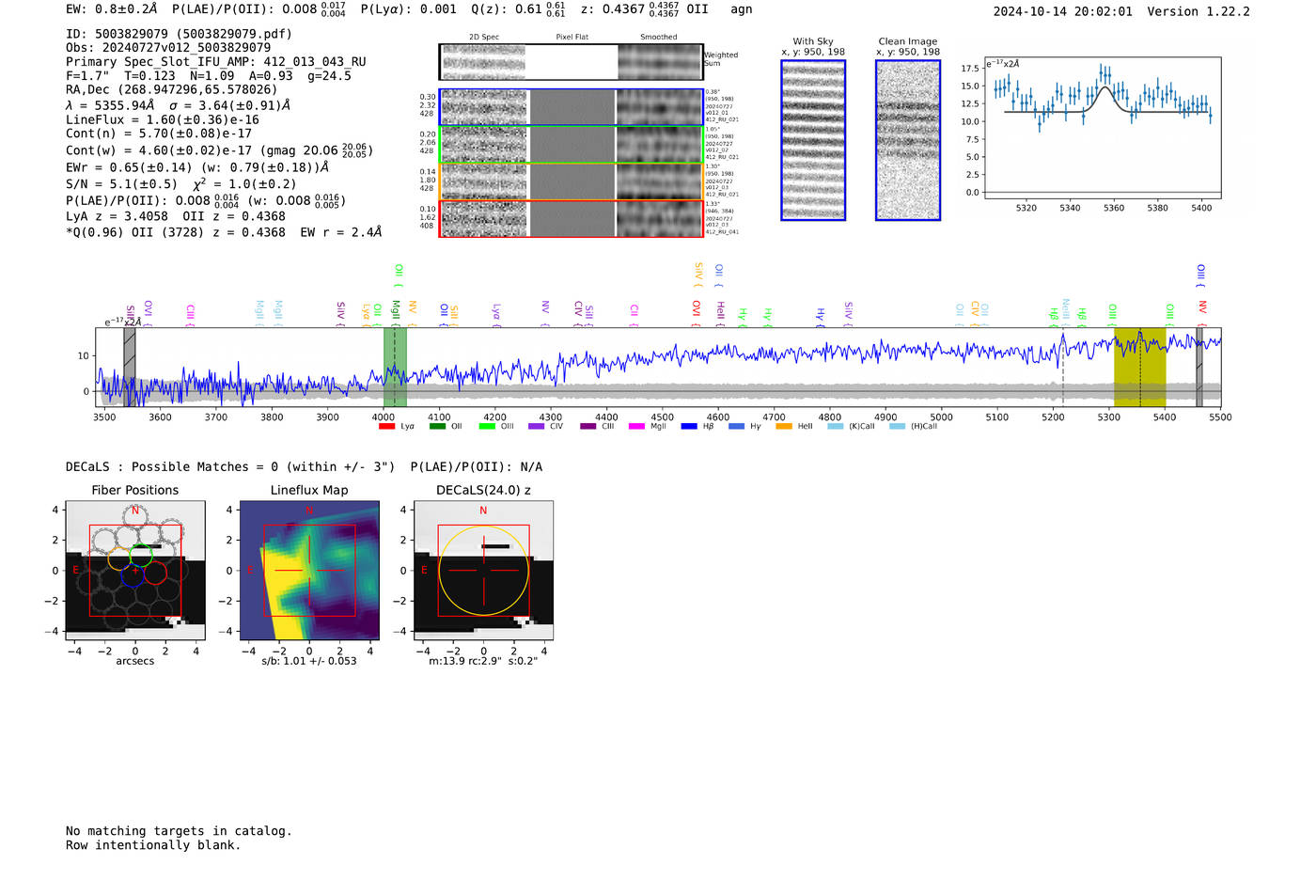This screenshot has width=1316, height=896.
Task: Open the Clean Image cutout
Action: [x=908, y=140]
